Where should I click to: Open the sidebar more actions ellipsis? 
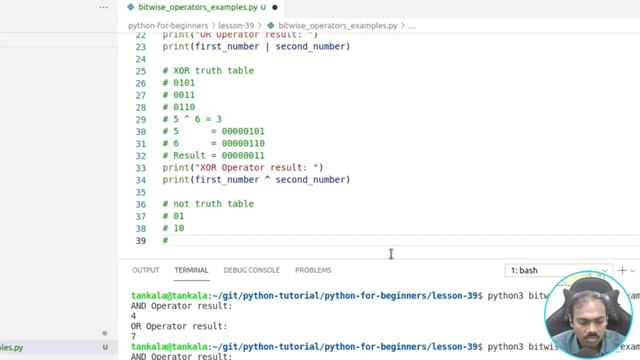[x=103, y=7]
